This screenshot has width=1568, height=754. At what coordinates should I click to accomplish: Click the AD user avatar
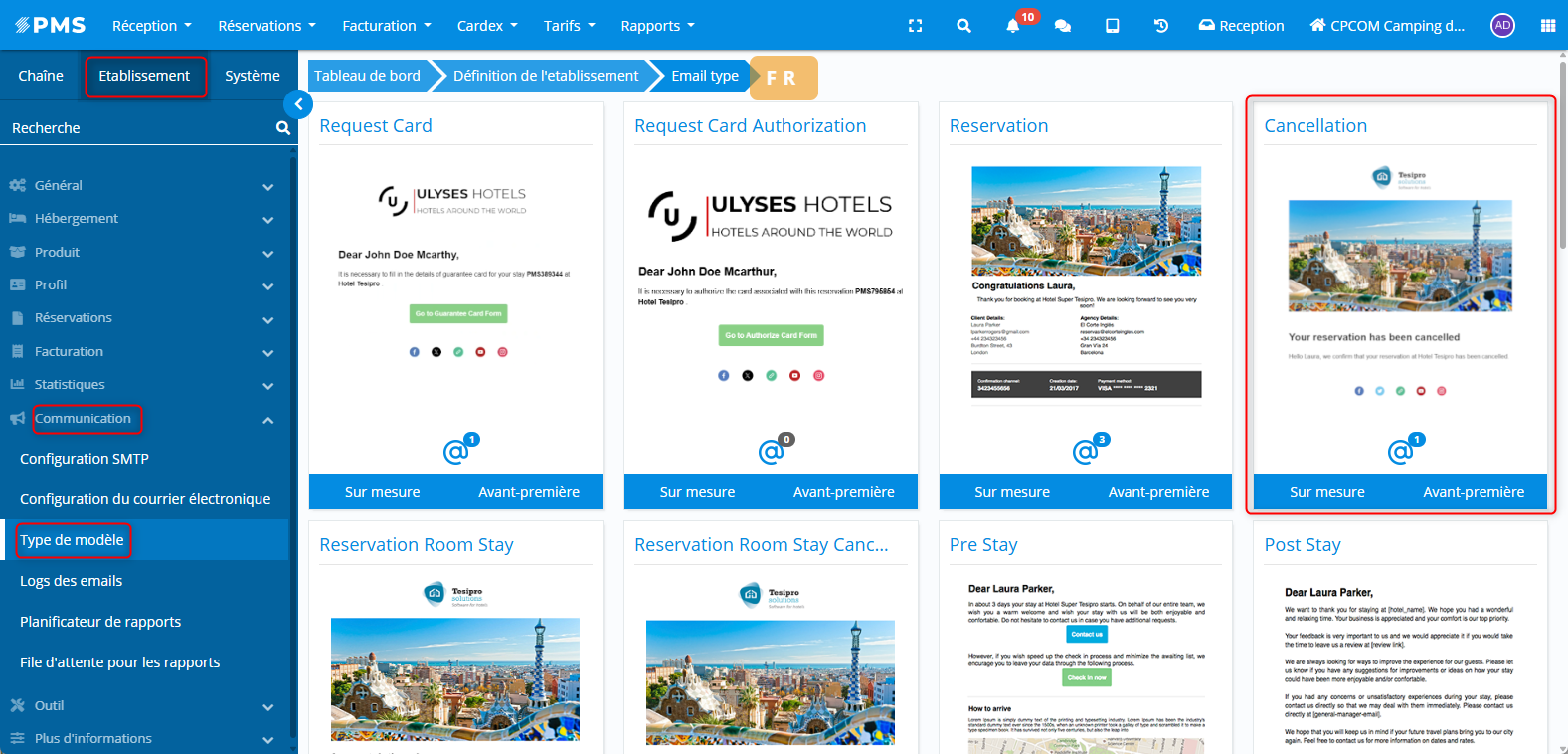coord(1502,26)
